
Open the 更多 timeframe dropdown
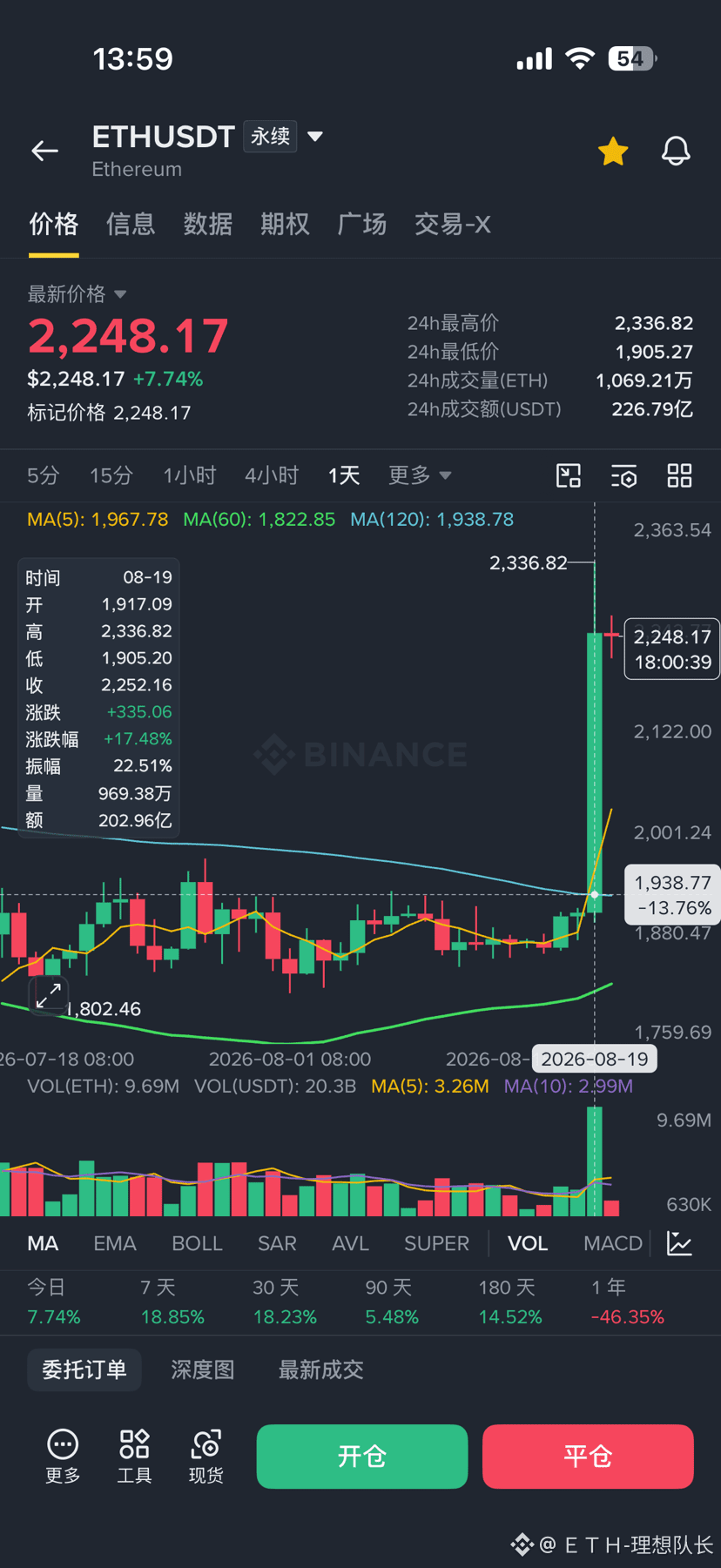click(x=419, y=475)
